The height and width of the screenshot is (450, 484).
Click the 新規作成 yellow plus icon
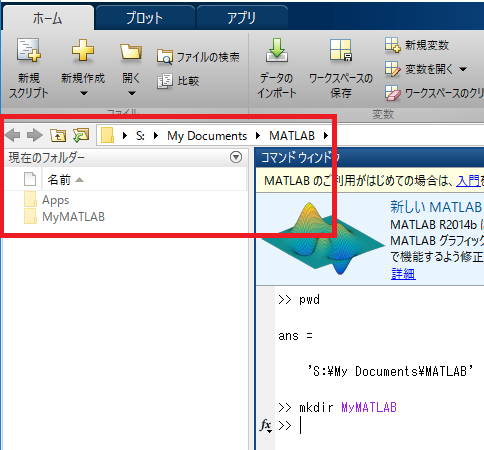tap(83, 50)
